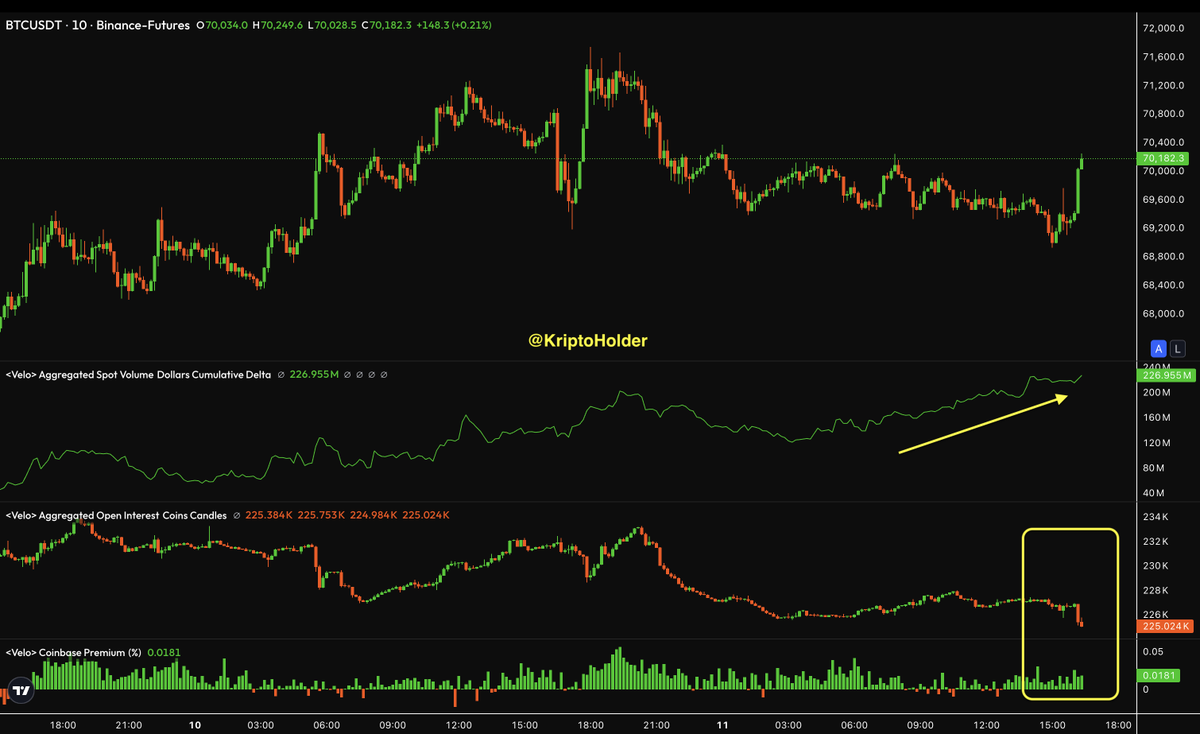The height and width of the screenshot is (734, 1200).
Task: Click the 06:00 label after date 11
Action: (x=853, y=724)
